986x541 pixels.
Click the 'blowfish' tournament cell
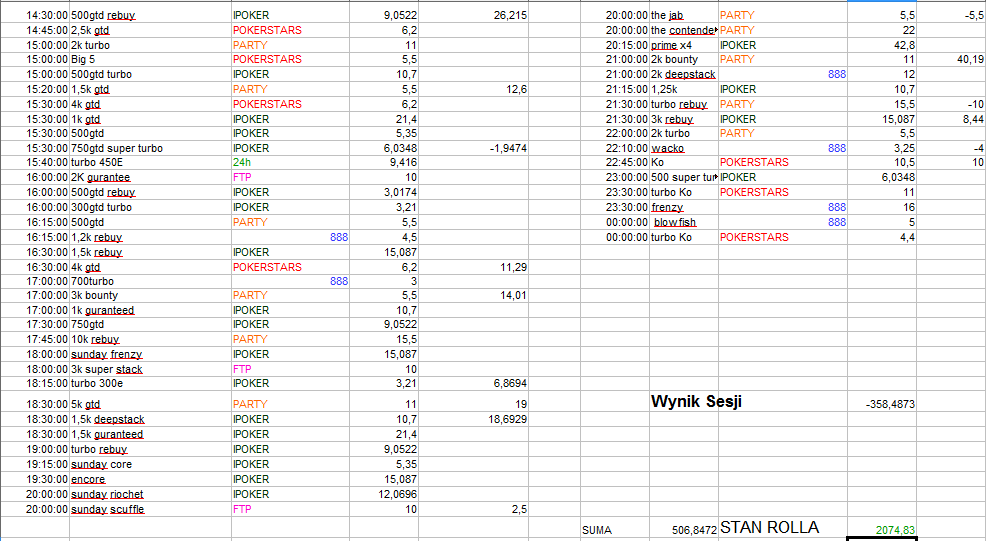684,222
